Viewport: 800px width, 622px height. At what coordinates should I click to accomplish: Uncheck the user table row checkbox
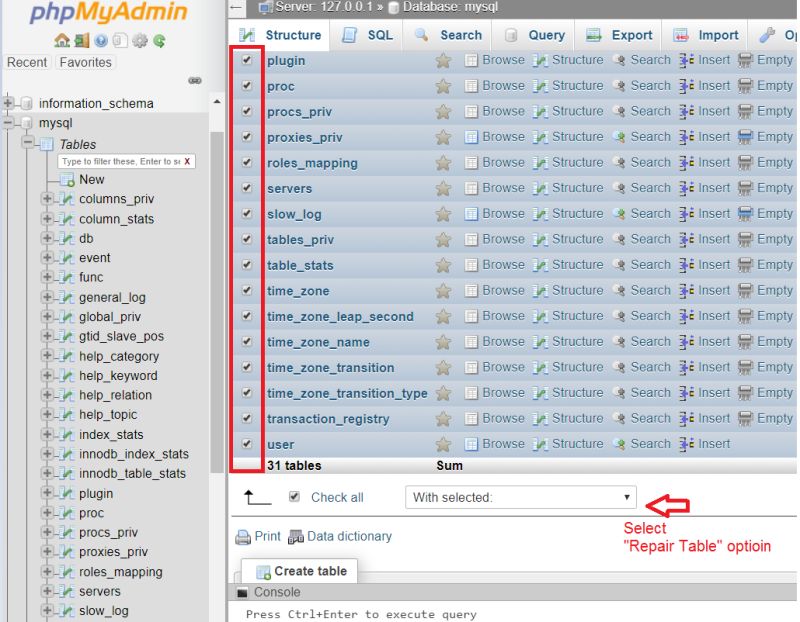tap(246, 444)
